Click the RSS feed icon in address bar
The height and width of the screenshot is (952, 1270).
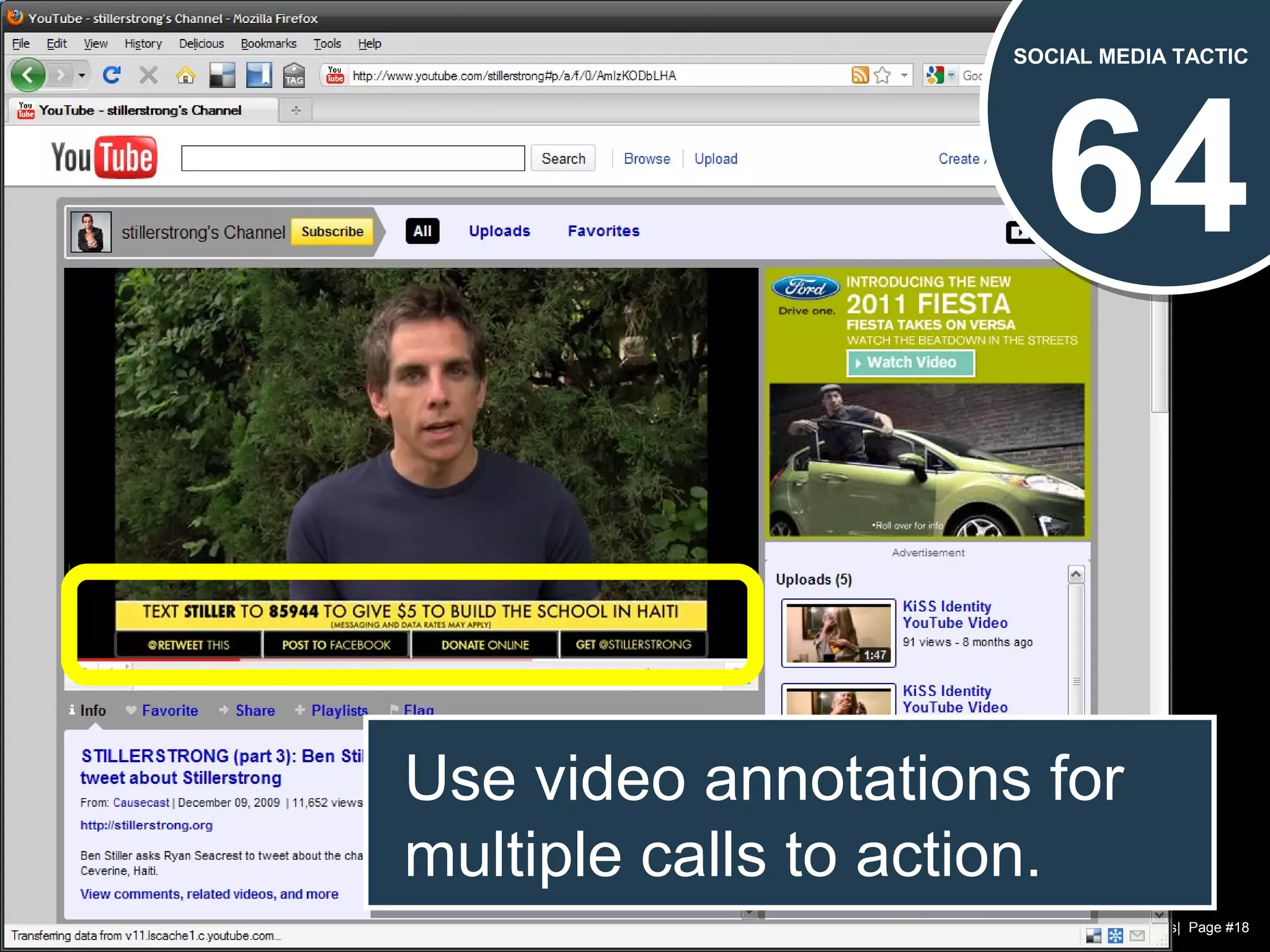click(860, 76)
